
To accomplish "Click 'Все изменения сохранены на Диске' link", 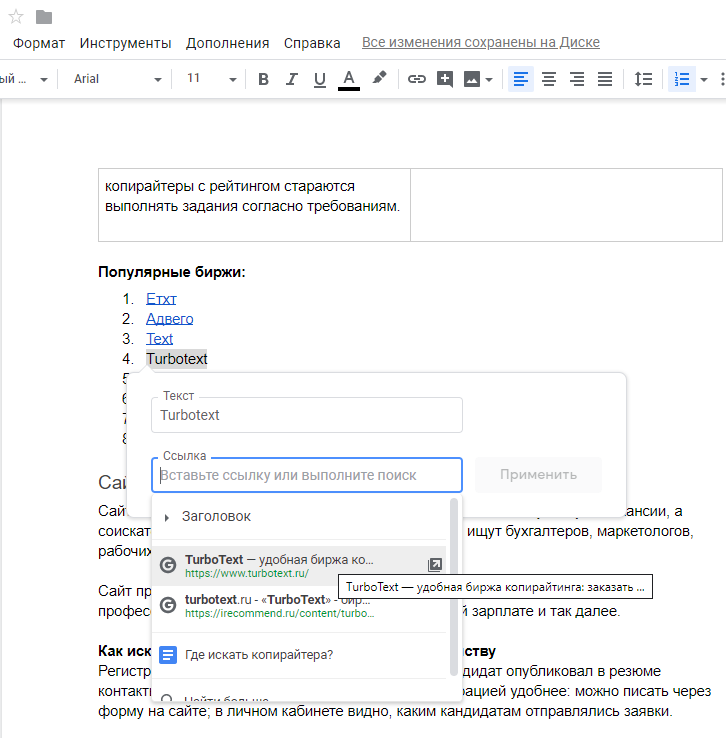I will pyautogui.click(x=480, y=42).
